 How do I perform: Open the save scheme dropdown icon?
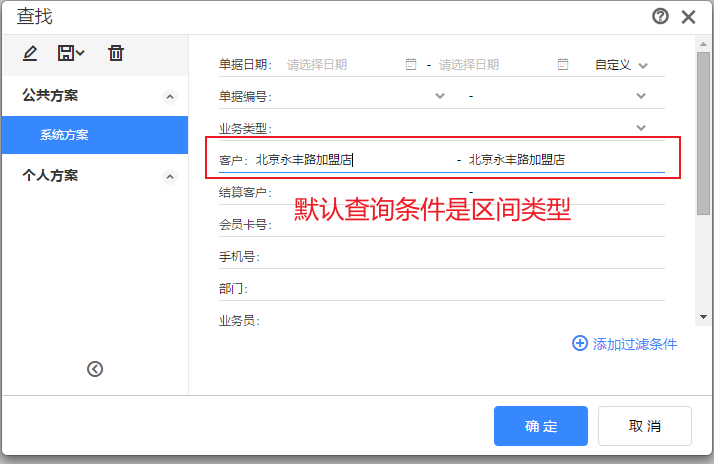[71, 53]
